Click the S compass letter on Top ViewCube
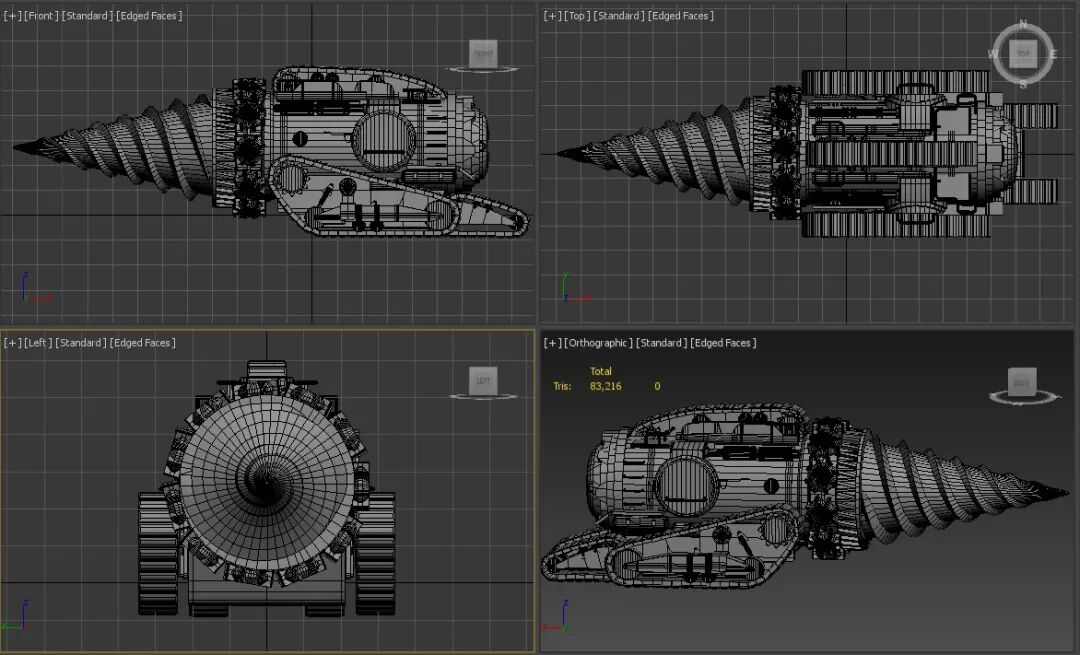 click(x=1023, y=84)
